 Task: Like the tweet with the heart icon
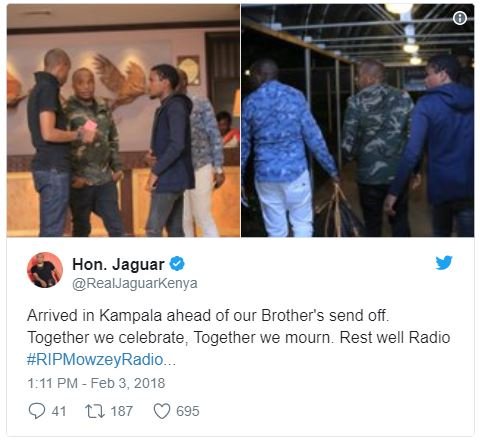(x=162, y=411)
